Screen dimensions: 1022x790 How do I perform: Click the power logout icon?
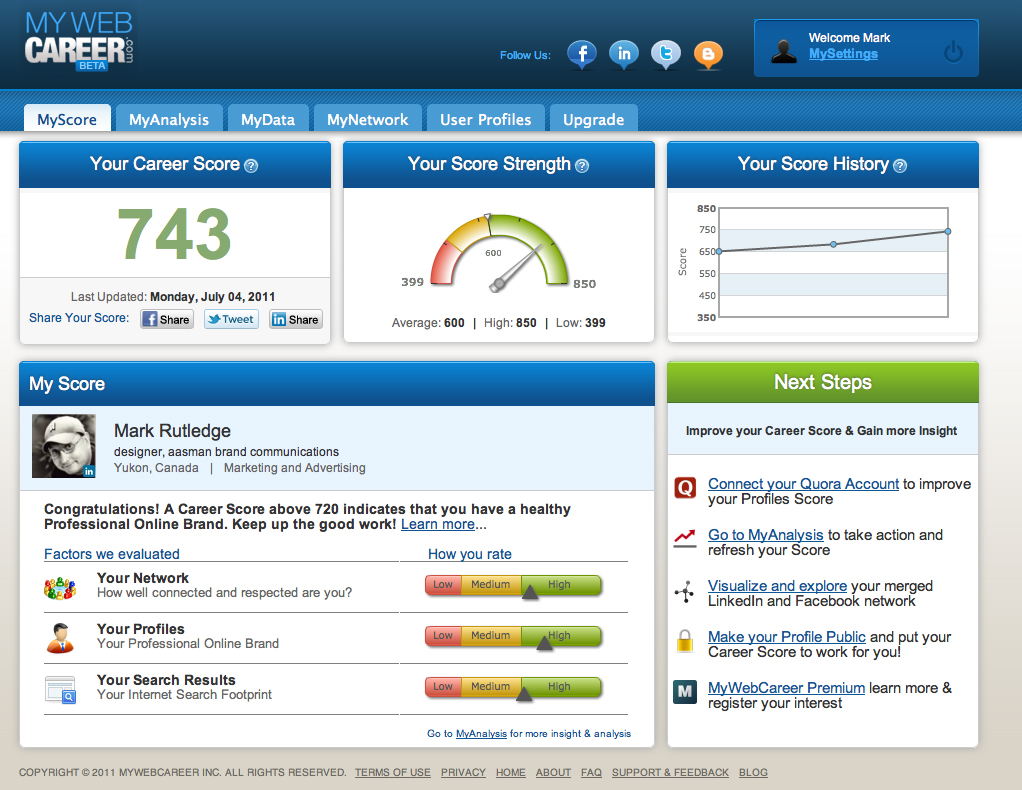click(953, 51)
